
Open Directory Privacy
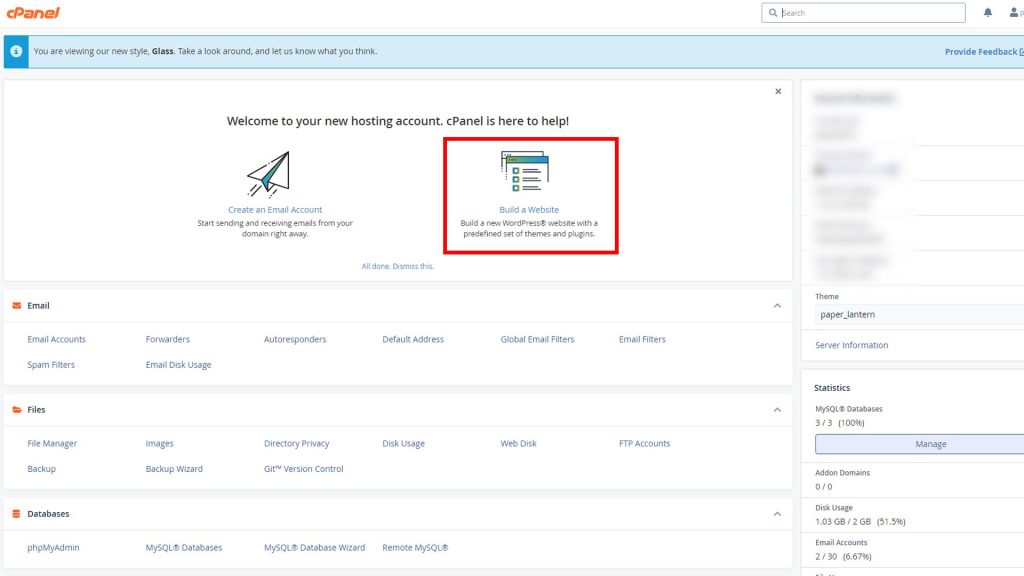(x=296, y=443)
